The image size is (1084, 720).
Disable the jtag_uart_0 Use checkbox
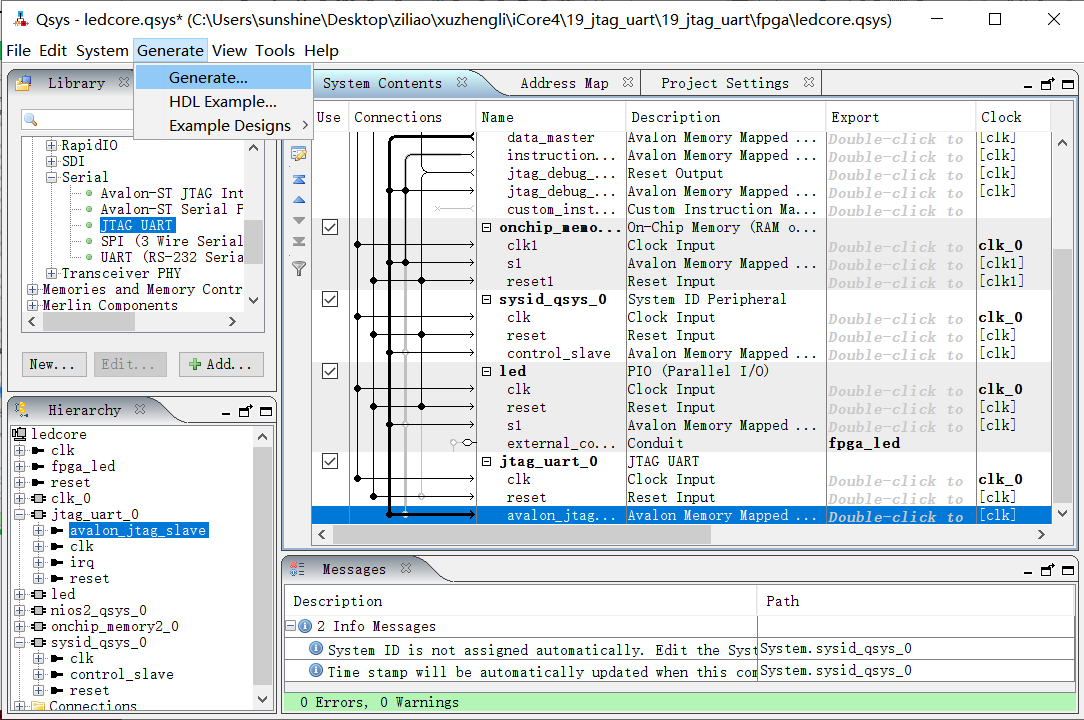(x=329, y=461)
